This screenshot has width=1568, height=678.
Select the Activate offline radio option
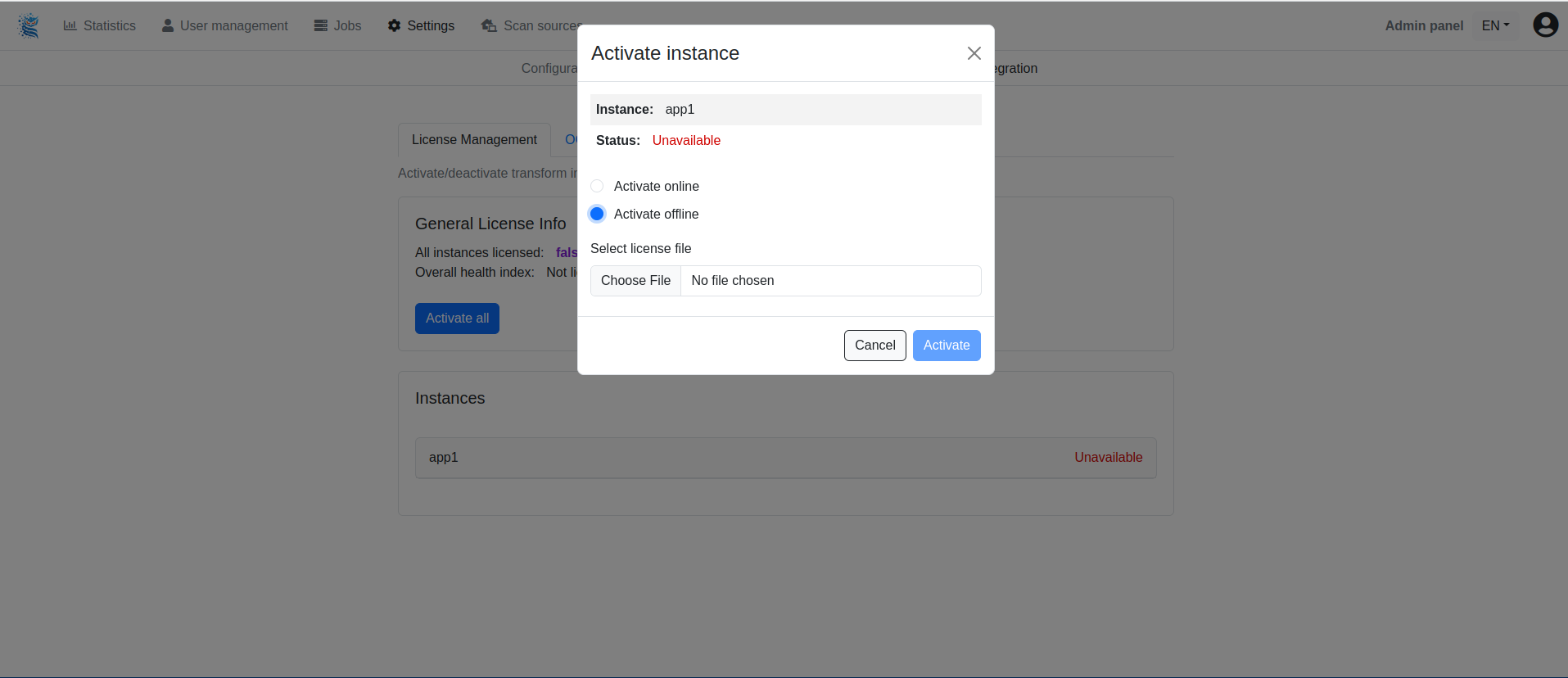point(597,214)
